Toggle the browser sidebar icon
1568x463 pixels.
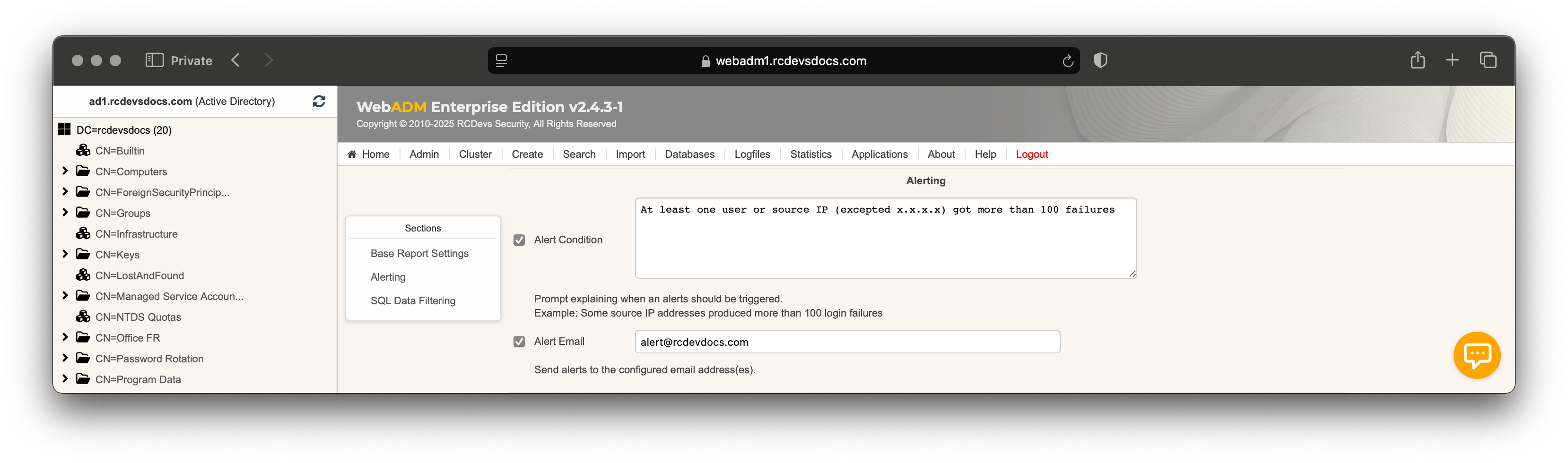tap(155, 60)
